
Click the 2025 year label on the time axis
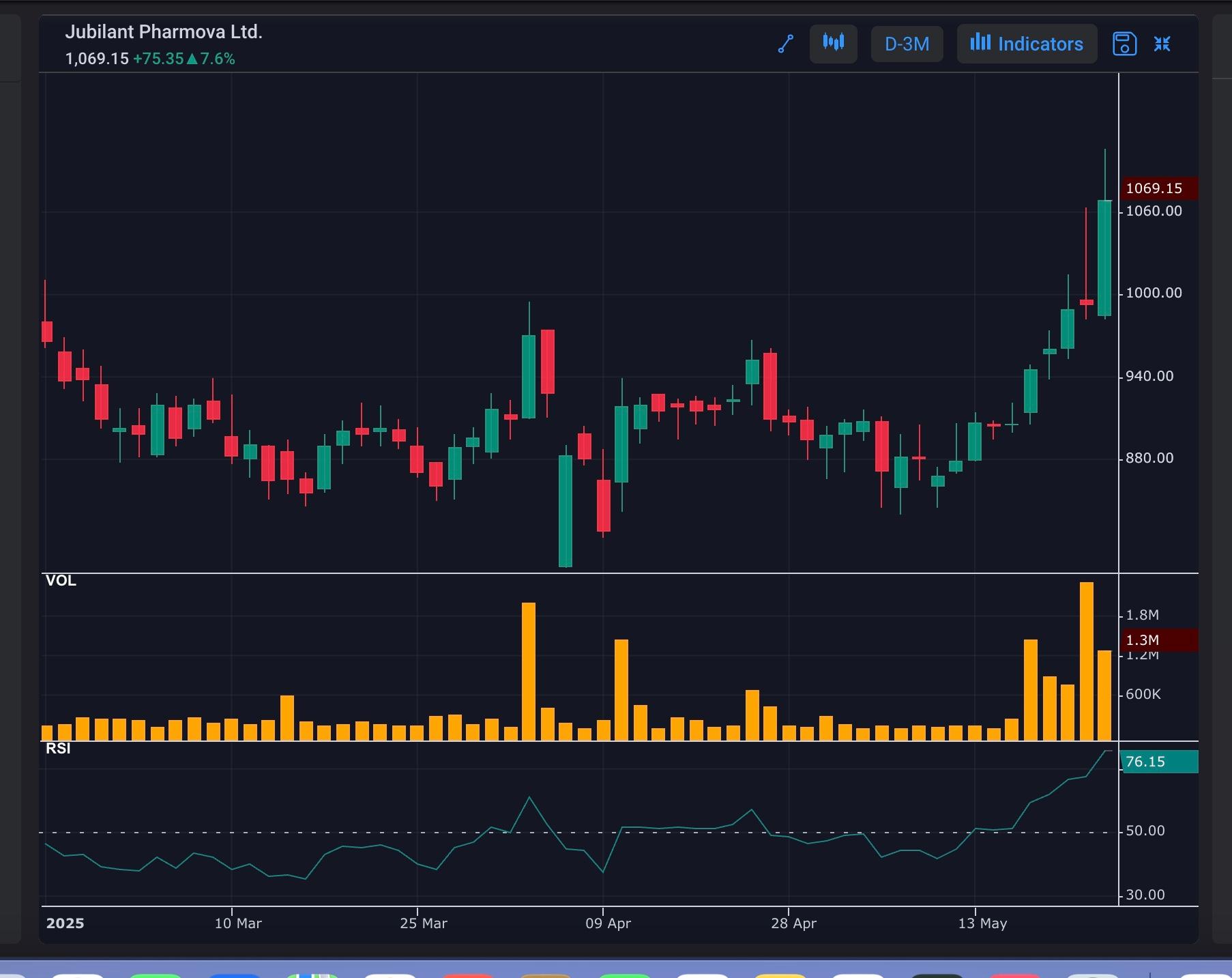[x=65, y=923]
